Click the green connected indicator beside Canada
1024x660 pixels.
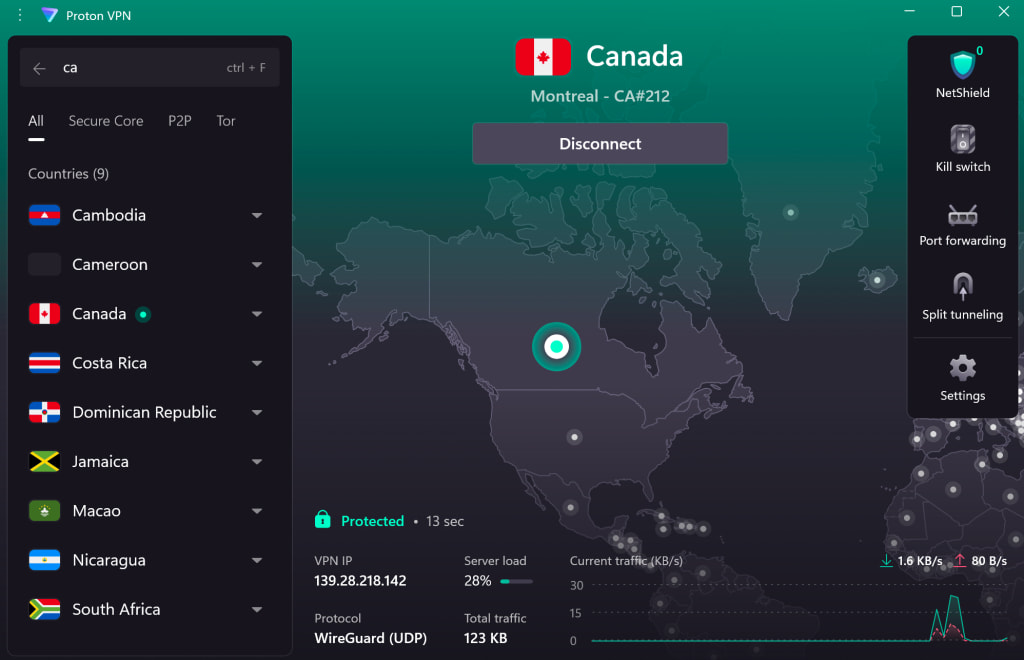point(143,315)
